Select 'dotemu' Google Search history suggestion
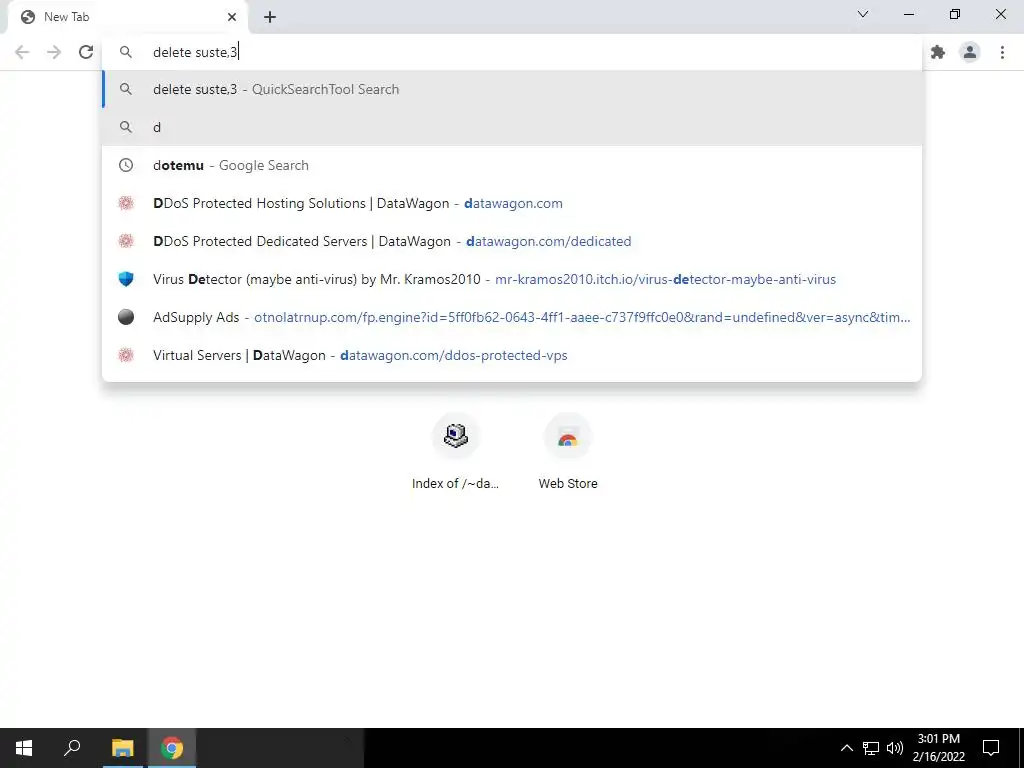 pyautogui.click(x=512, y=165)
